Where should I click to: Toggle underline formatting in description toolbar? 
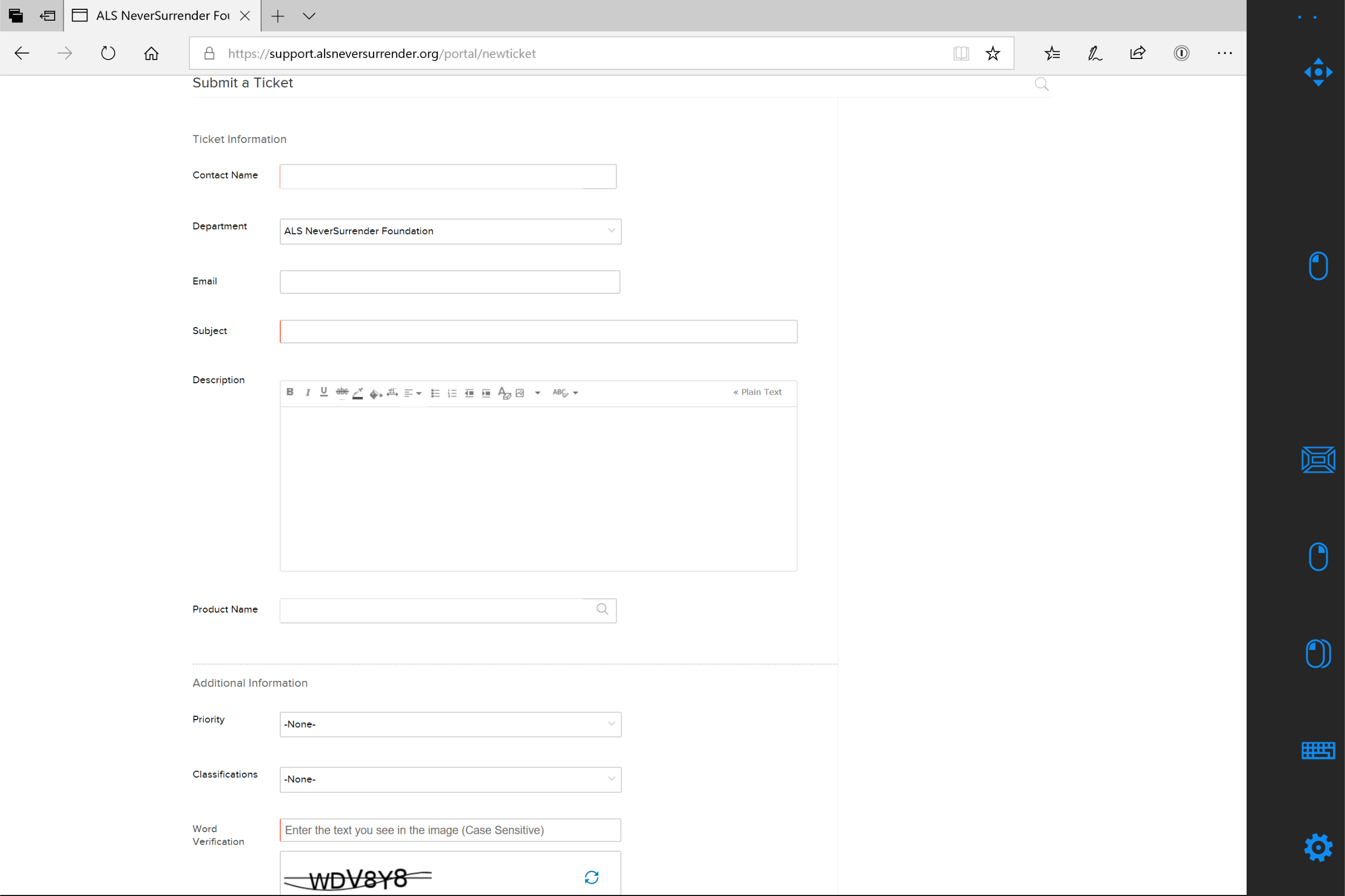click(x=323, y=392)
